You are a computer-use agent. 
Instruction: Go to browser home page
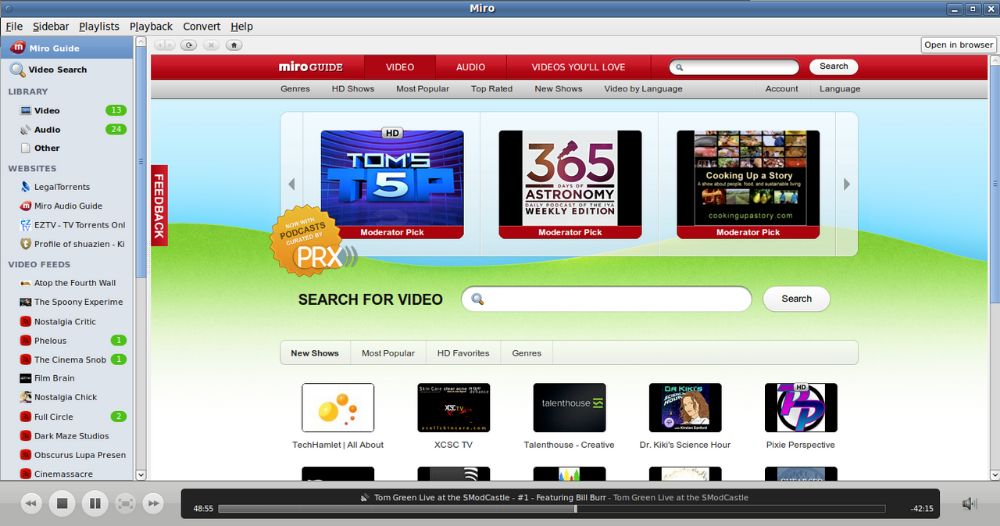[234, 45]
